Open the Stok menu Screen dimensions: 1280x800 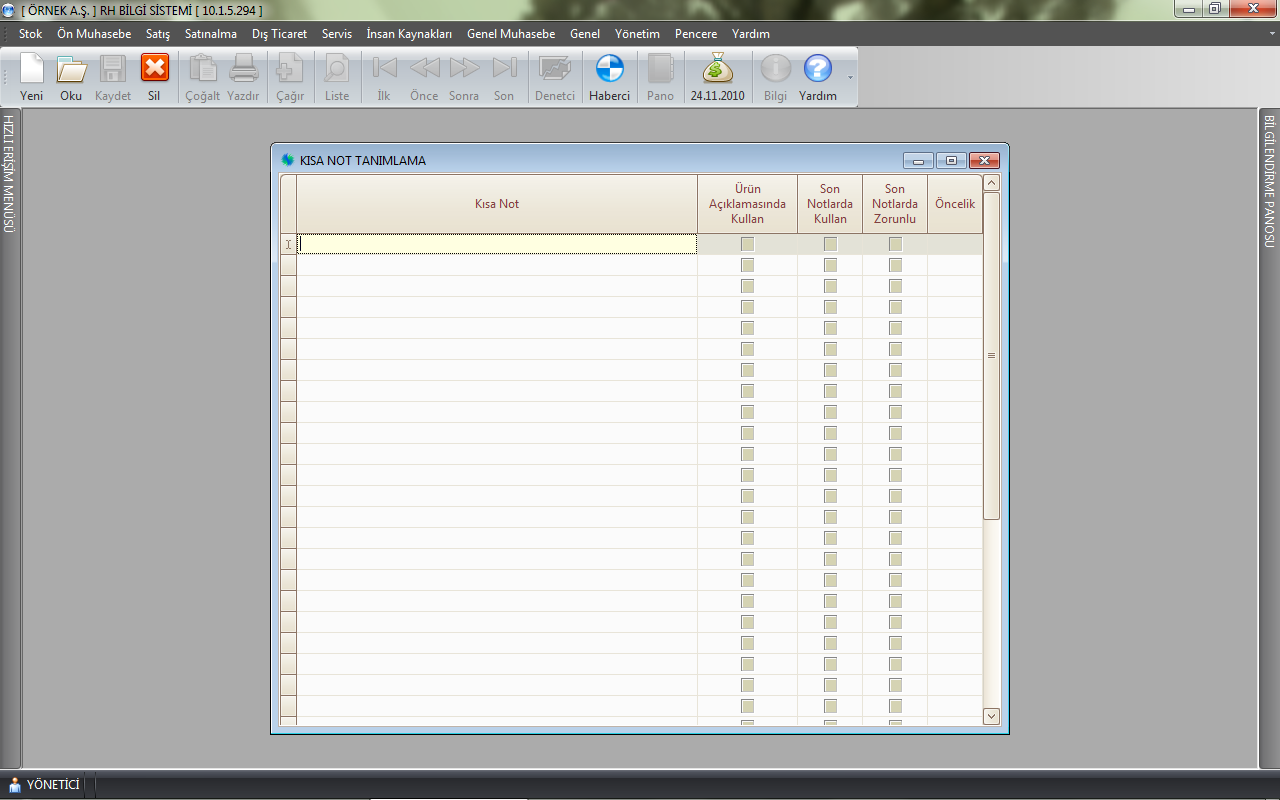tap(30, 34)
